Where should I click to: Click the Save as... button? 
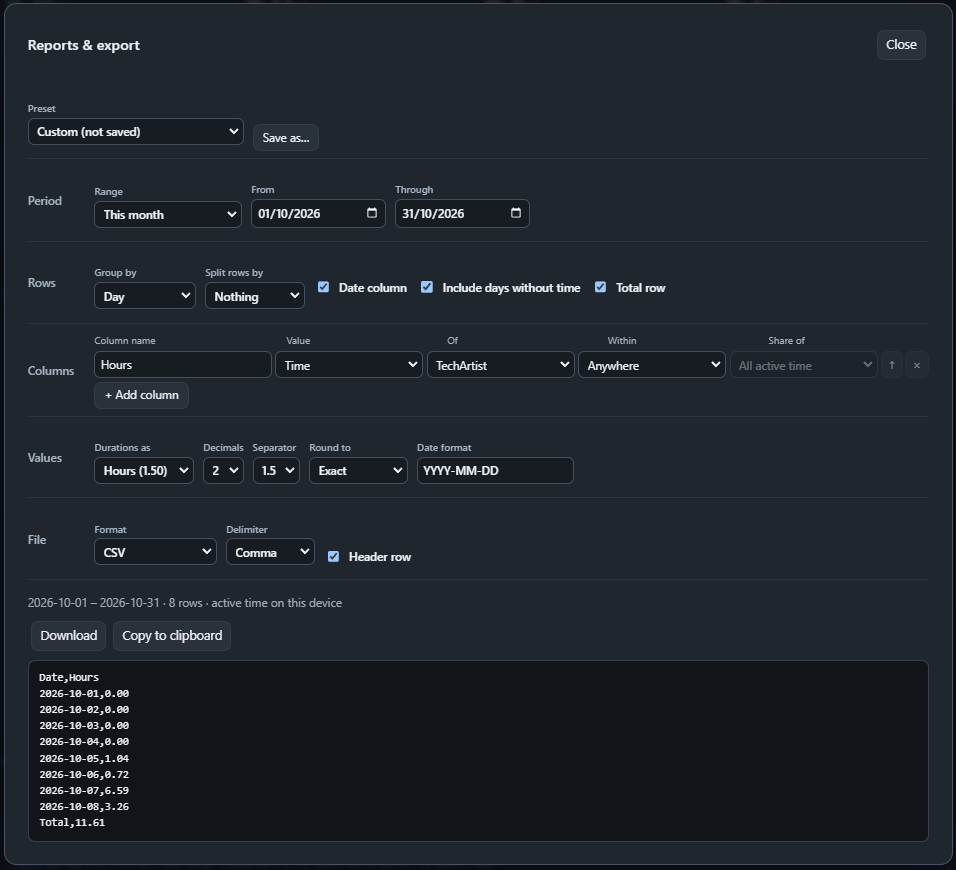(286, 138)
